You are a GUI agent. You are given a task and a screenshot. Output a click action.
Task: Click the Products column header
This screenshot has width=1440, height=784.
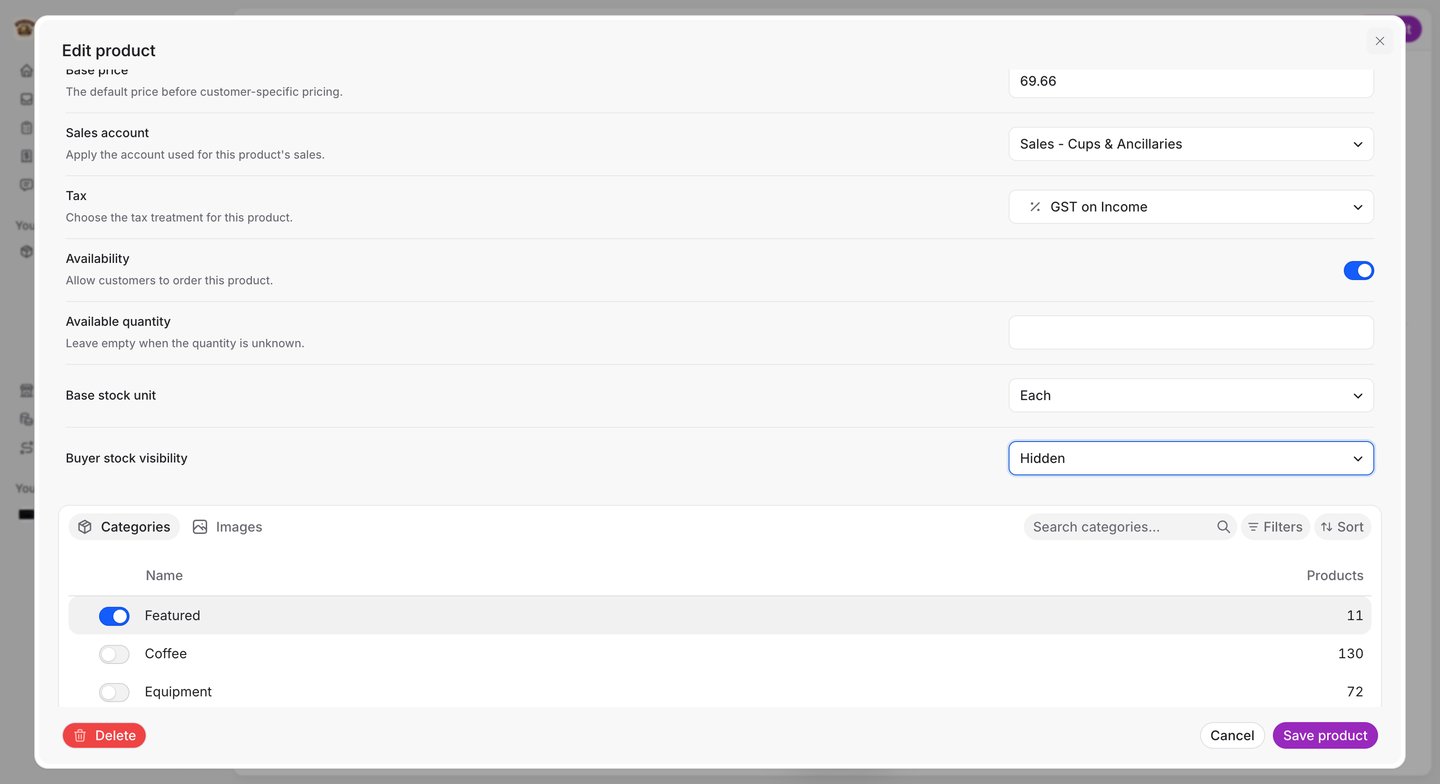1335,576
